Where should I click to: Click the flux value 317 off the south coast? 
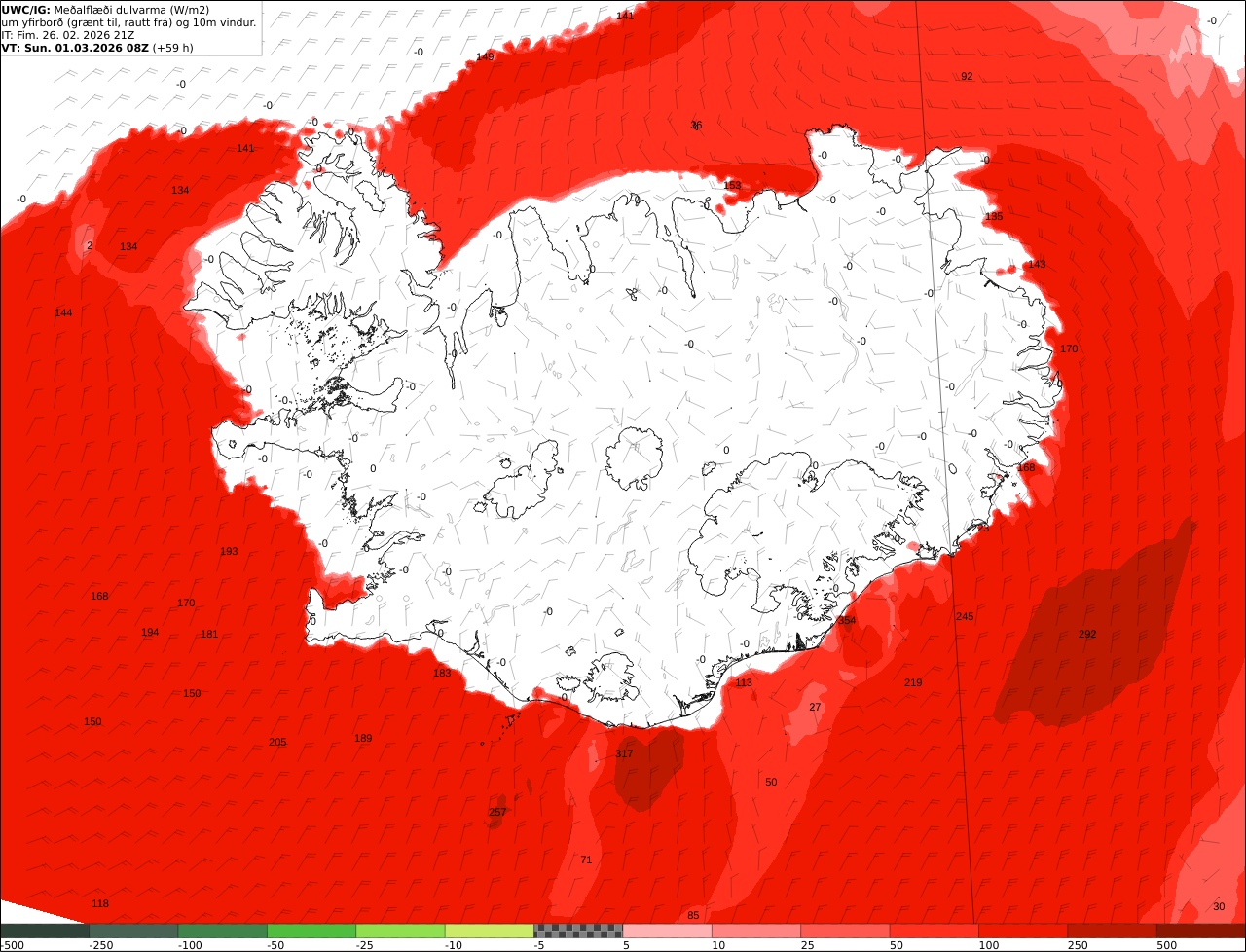tap(624, 754)
